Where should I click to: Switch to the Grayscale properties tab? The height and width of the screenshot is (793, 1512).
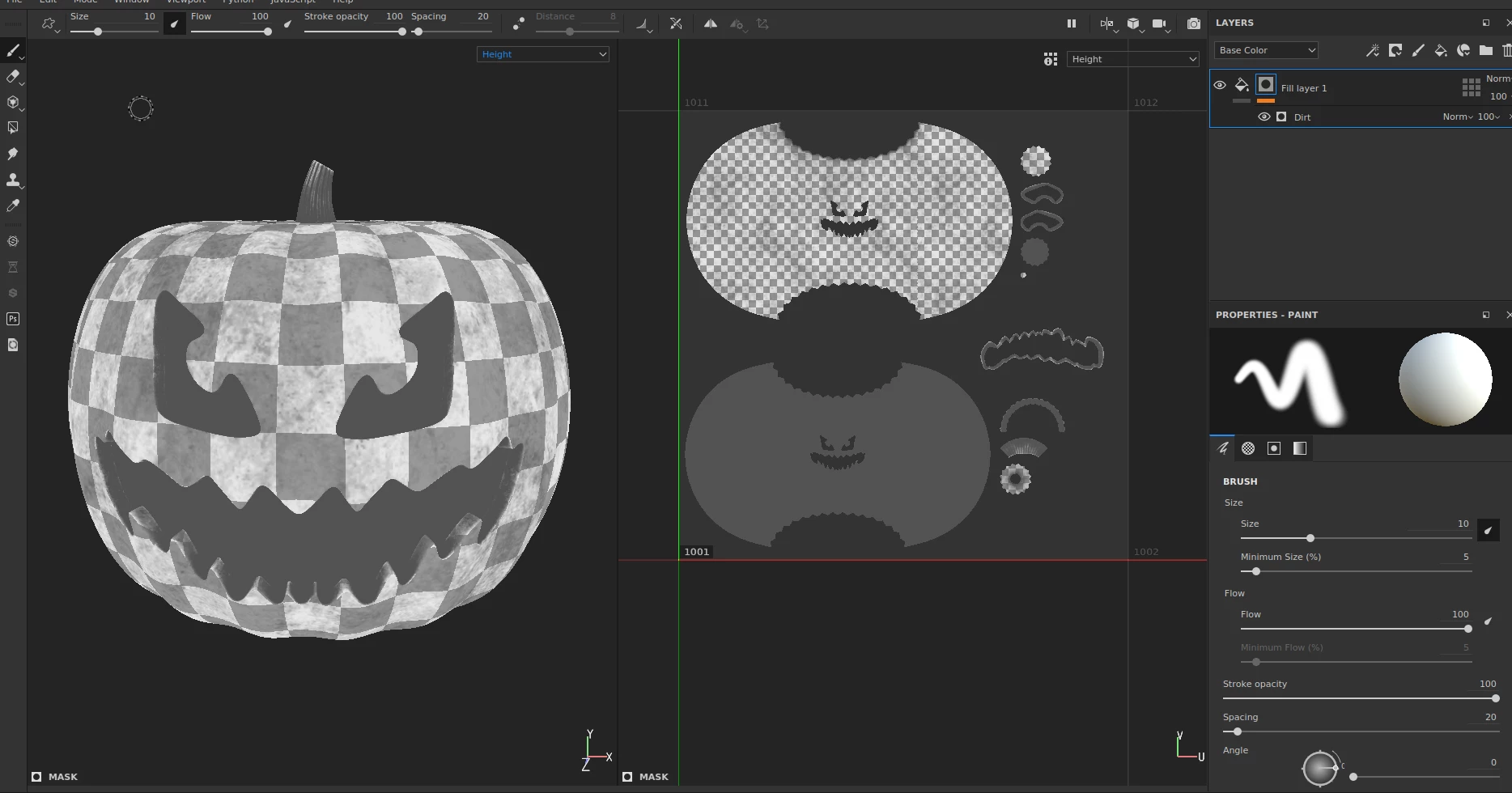1300,448
